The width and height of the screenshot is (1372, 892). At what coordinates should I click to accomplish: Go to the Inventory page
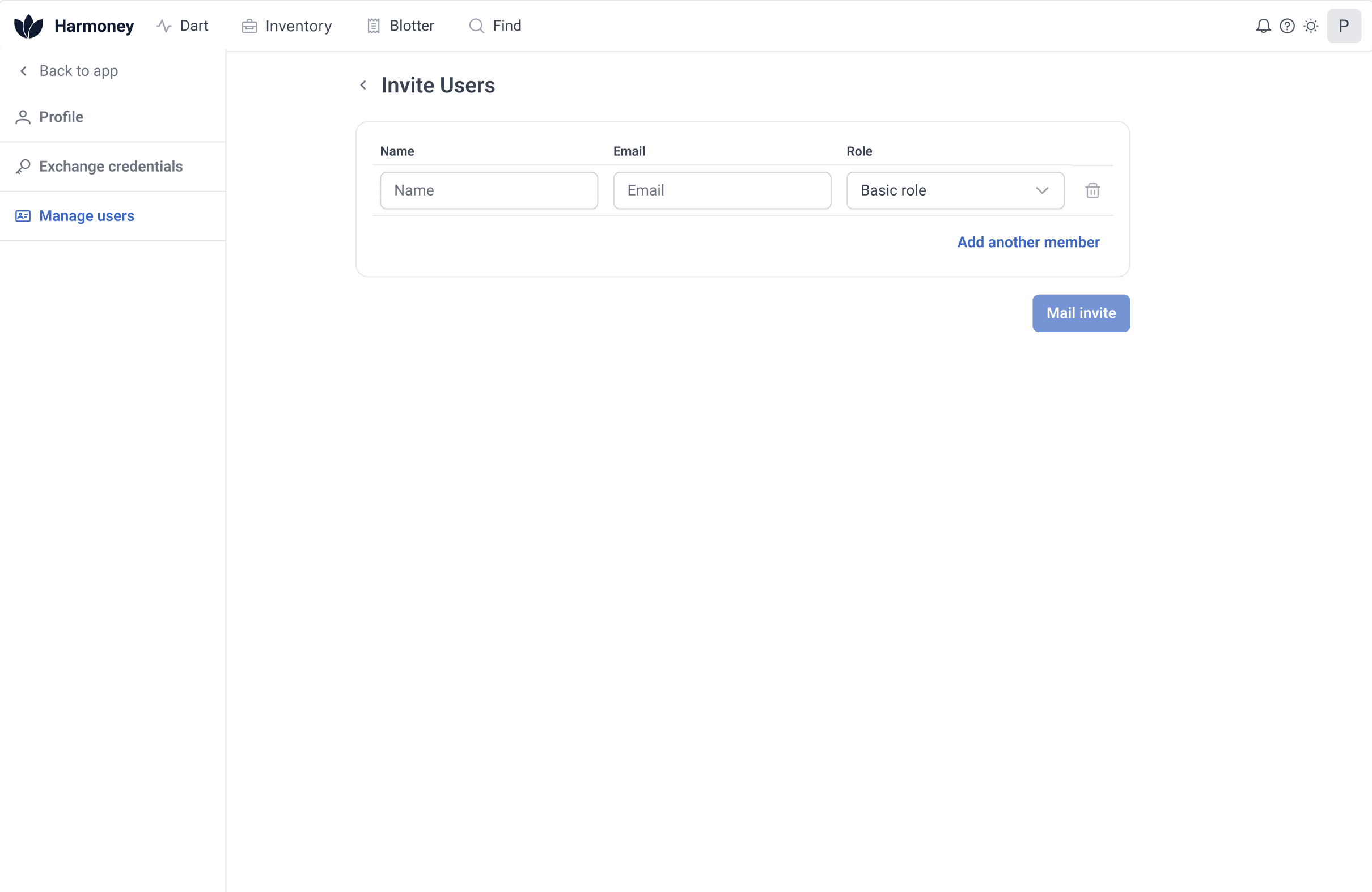pos(287,26)
